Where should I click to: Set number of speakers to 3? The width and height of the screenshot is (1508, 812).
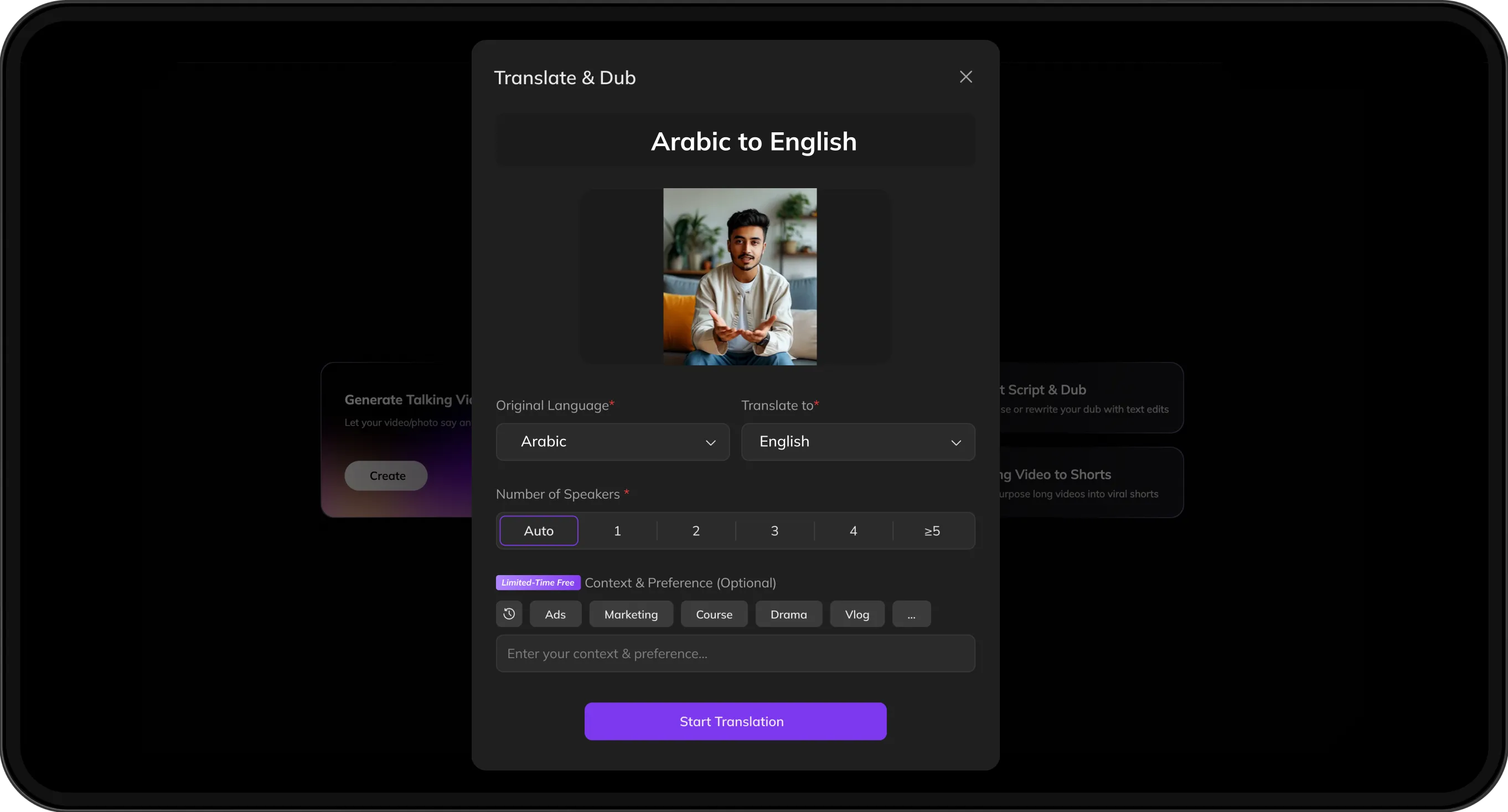click(774, 530)
